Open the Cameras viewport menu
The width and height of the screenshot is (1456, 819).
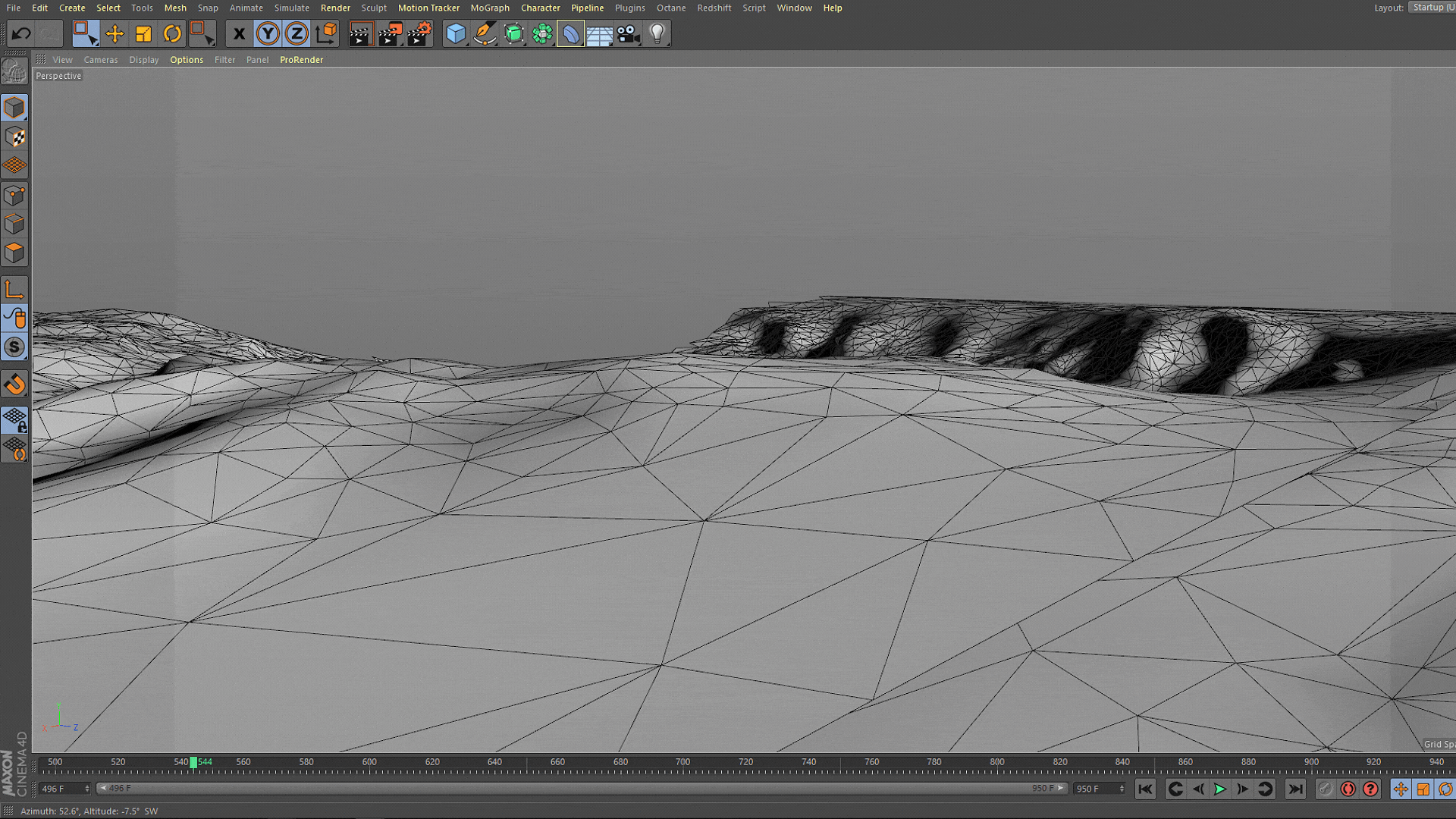tap(101, 60)
